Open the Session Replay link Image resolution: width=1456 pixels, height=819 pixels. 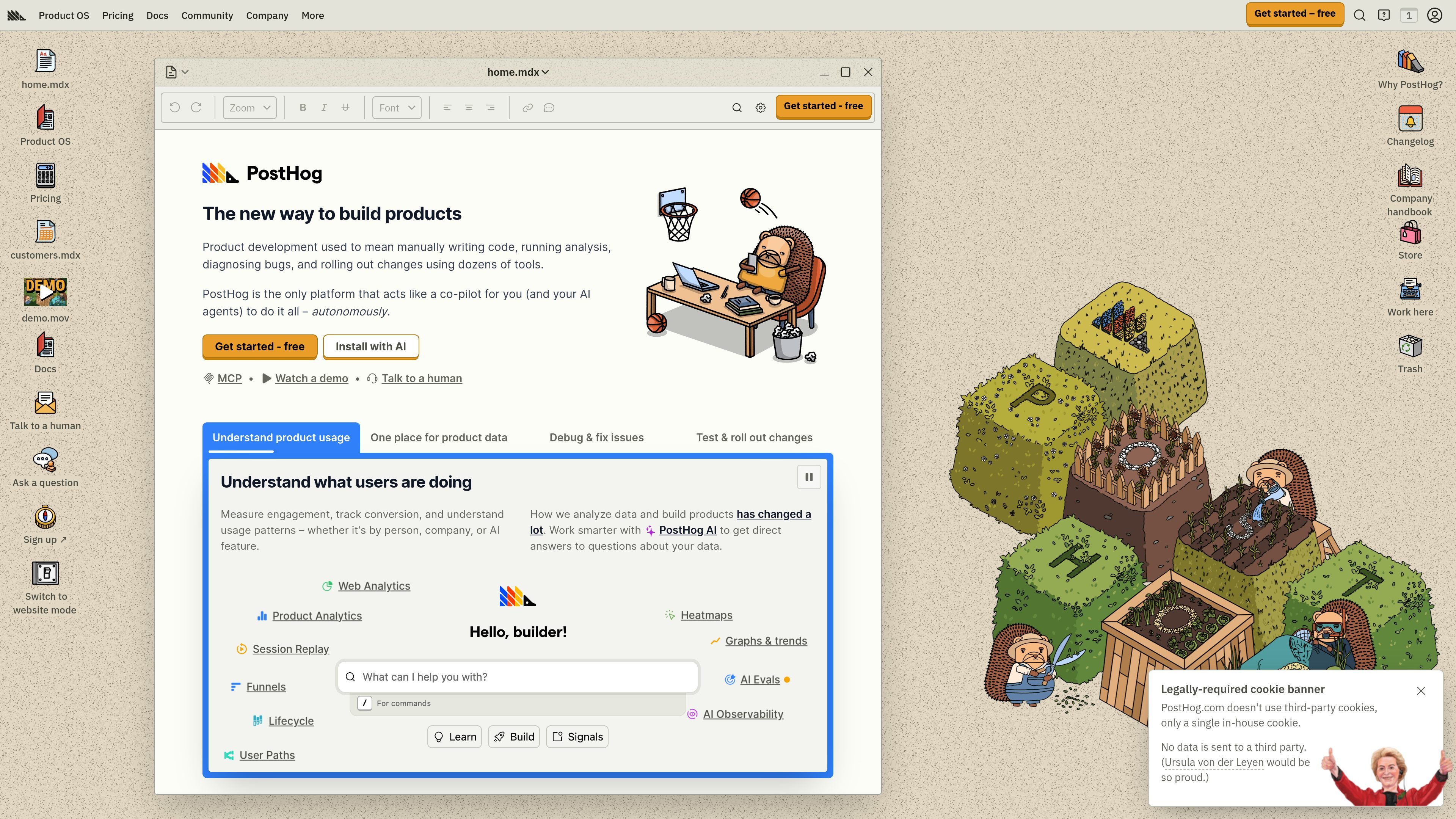point(290,649)
